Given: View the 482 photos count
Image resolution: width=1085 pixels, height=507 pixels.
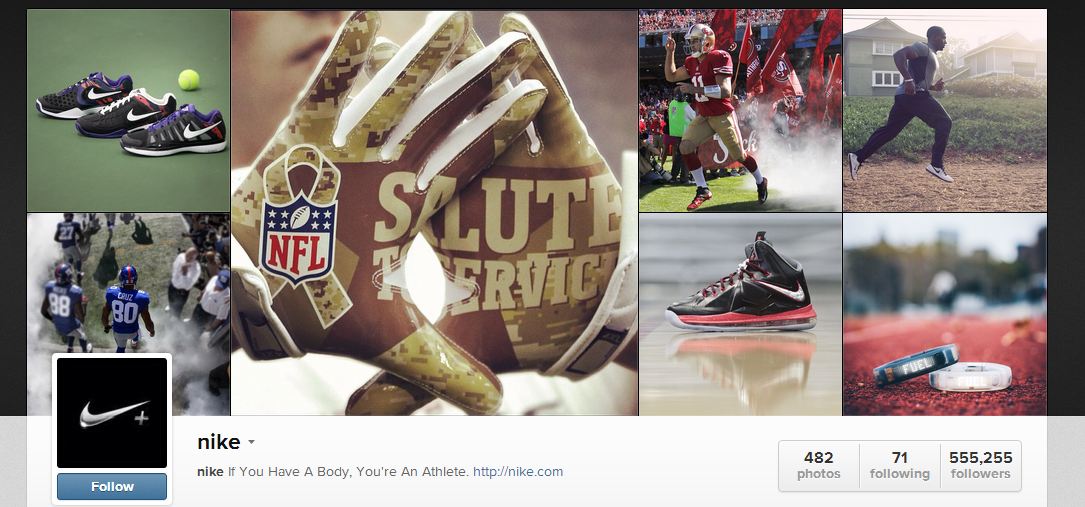Looking at the screenshot, I should [x=819, y=465].
